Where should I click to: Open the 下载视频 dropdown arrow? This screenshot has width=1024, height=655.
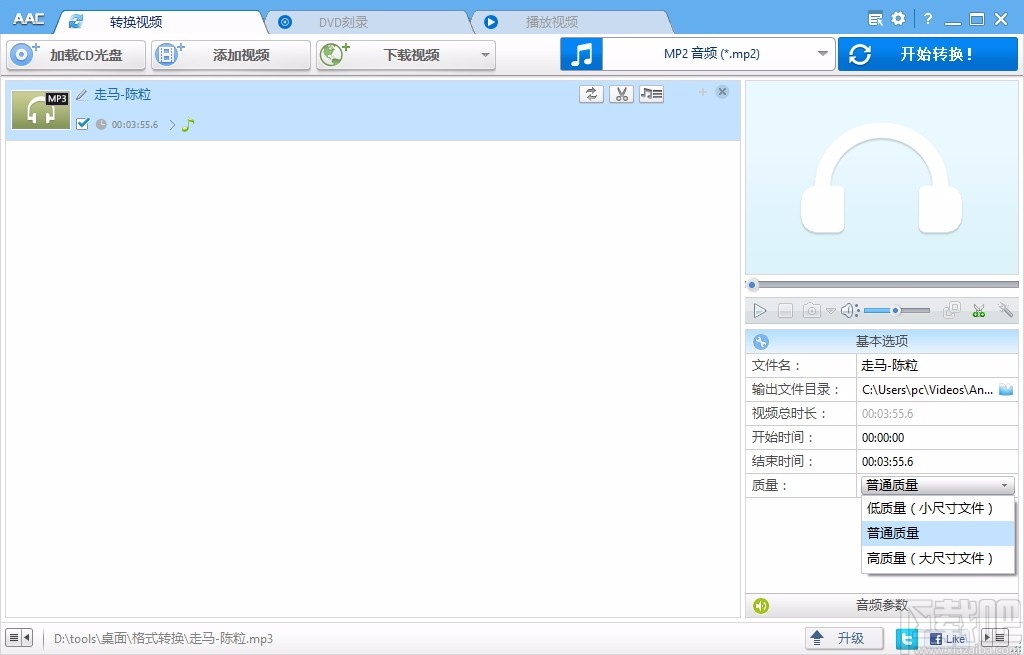[x=487, y=55]
